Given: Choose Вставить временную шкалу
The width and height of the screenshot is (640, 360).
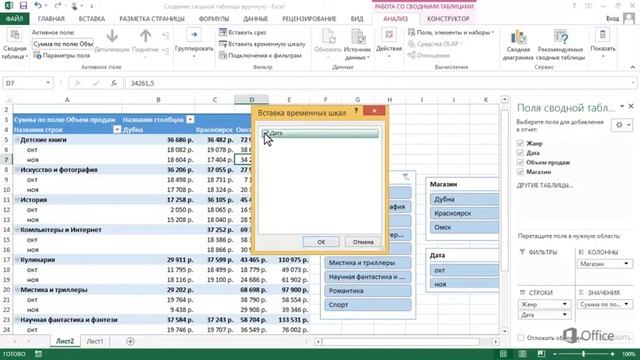Looking at the screenshot, I should (262, 44).
